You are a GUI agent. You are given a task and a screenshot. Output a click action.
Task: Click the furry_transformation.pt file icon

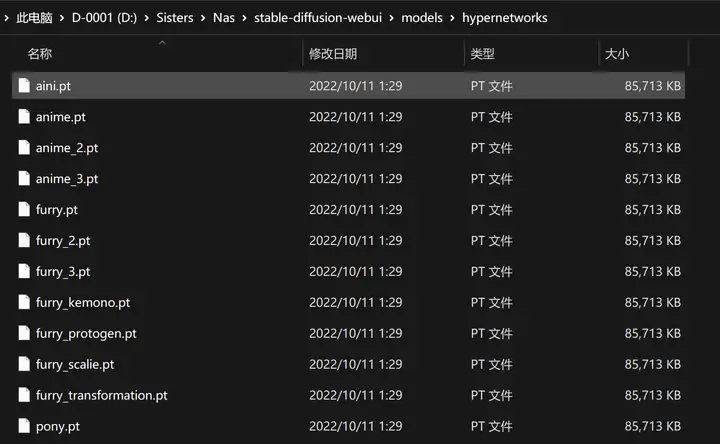24,395
